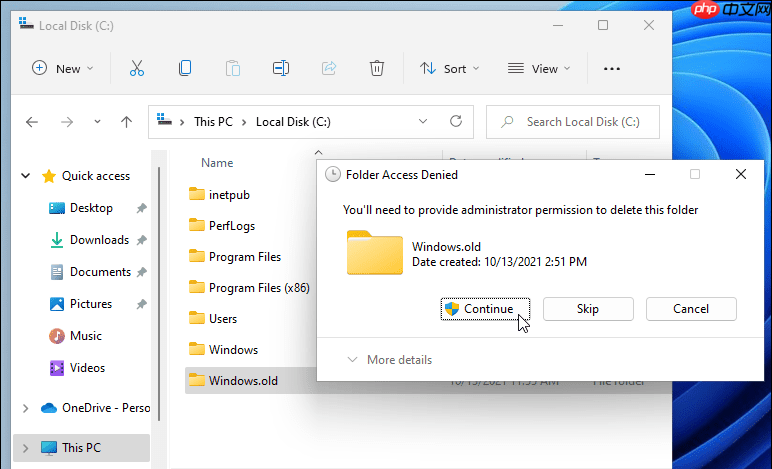Go back with the Back arrow
Image resolution: width=772 pixels, height=469 pixels.
click(32, 122)
